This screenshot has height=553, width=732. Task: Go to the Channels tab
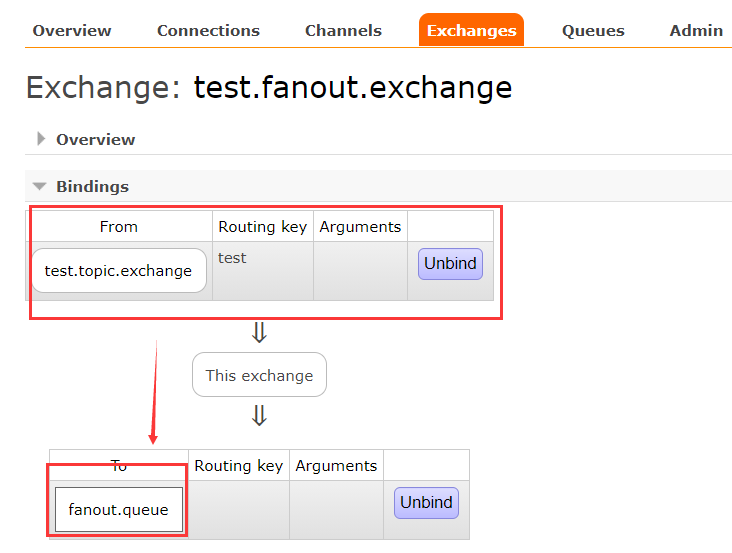(343, 30)
